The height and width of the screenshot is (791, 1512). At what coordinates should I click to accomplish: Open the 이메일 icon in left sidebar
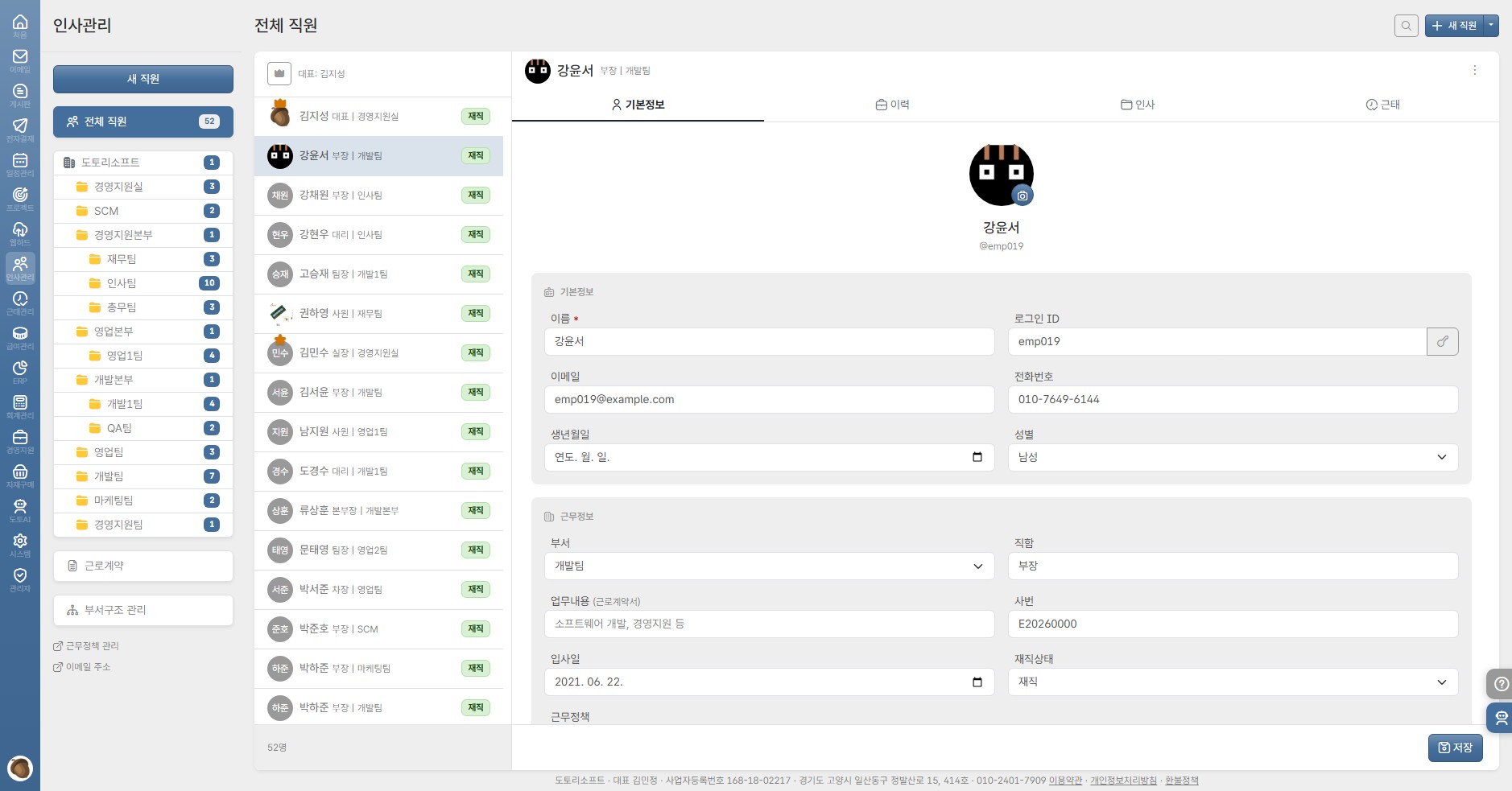[x=20, y=60]
